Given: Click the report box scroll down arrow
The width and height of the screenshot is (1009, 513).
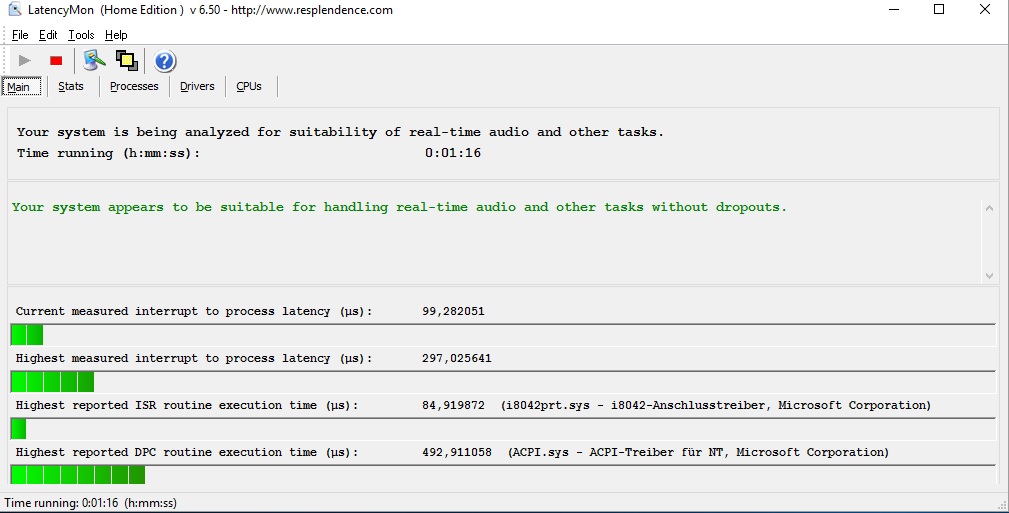Looking at the screenshot, I should pyautogui.click(x=989, y=275).
